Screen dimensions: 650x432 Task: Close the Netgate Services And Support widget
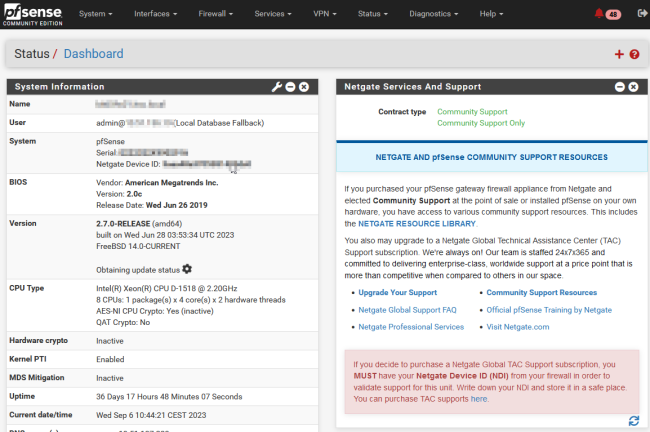pos(632,87)
